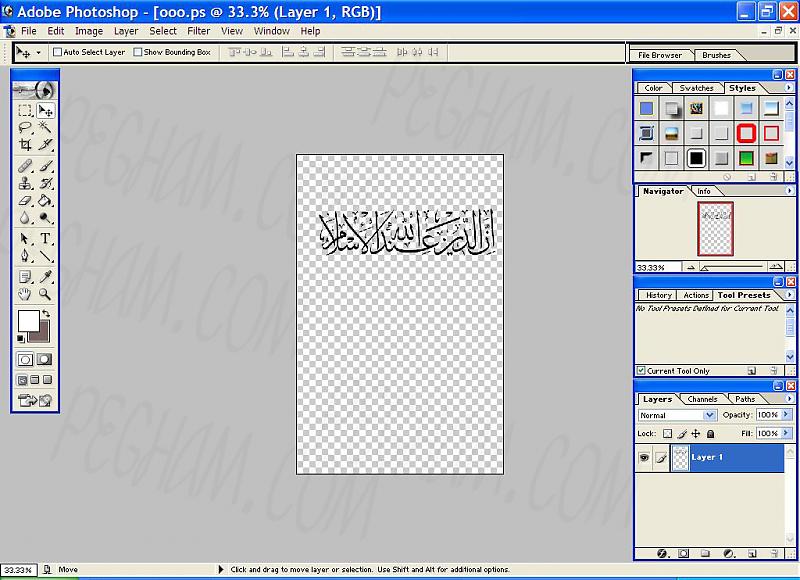Select the Crop tool
This screenshot has width=800, height=580.
pyautogui.click(x=25, y=144)
